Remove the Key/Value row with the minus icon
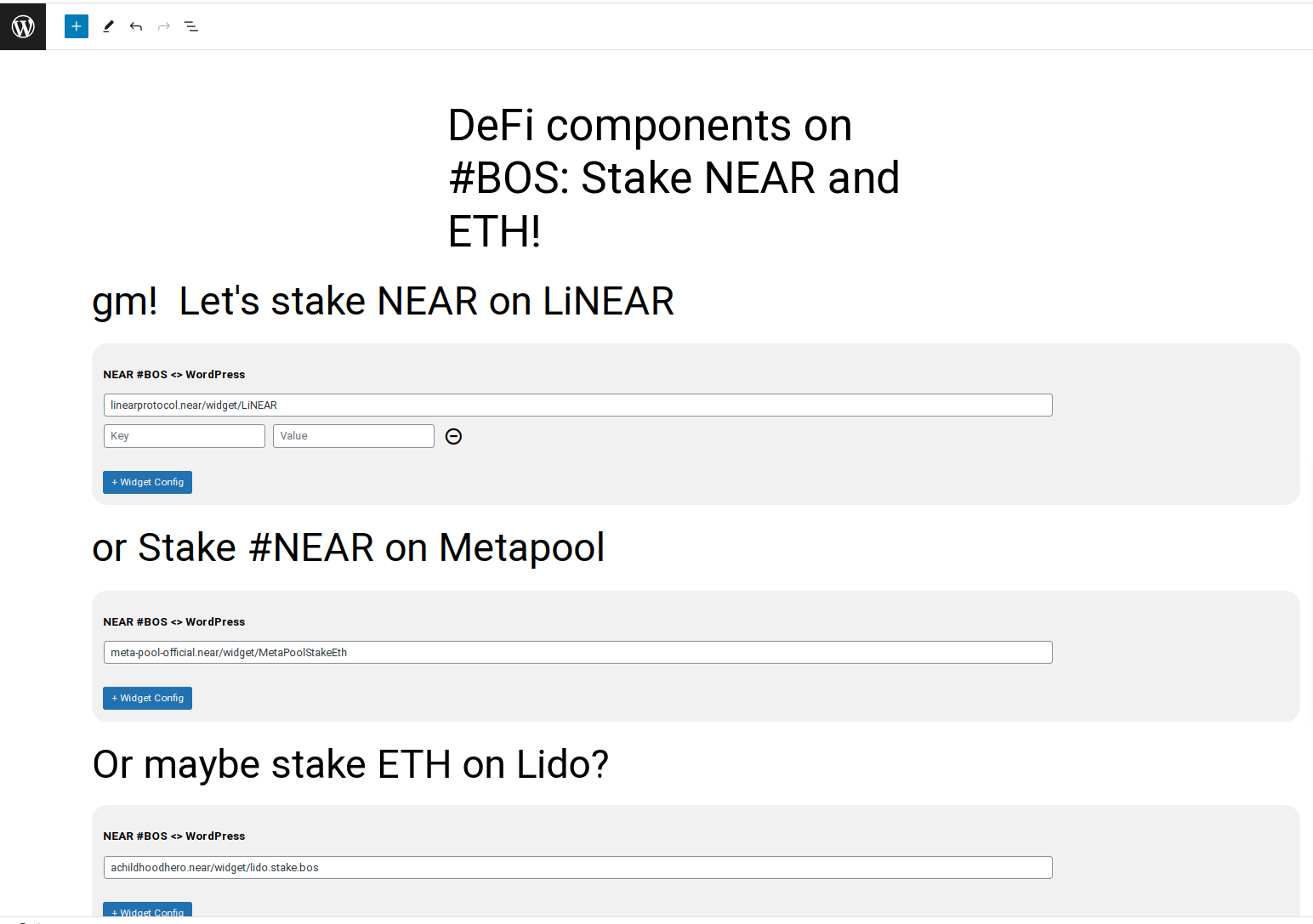 (454, 436)
